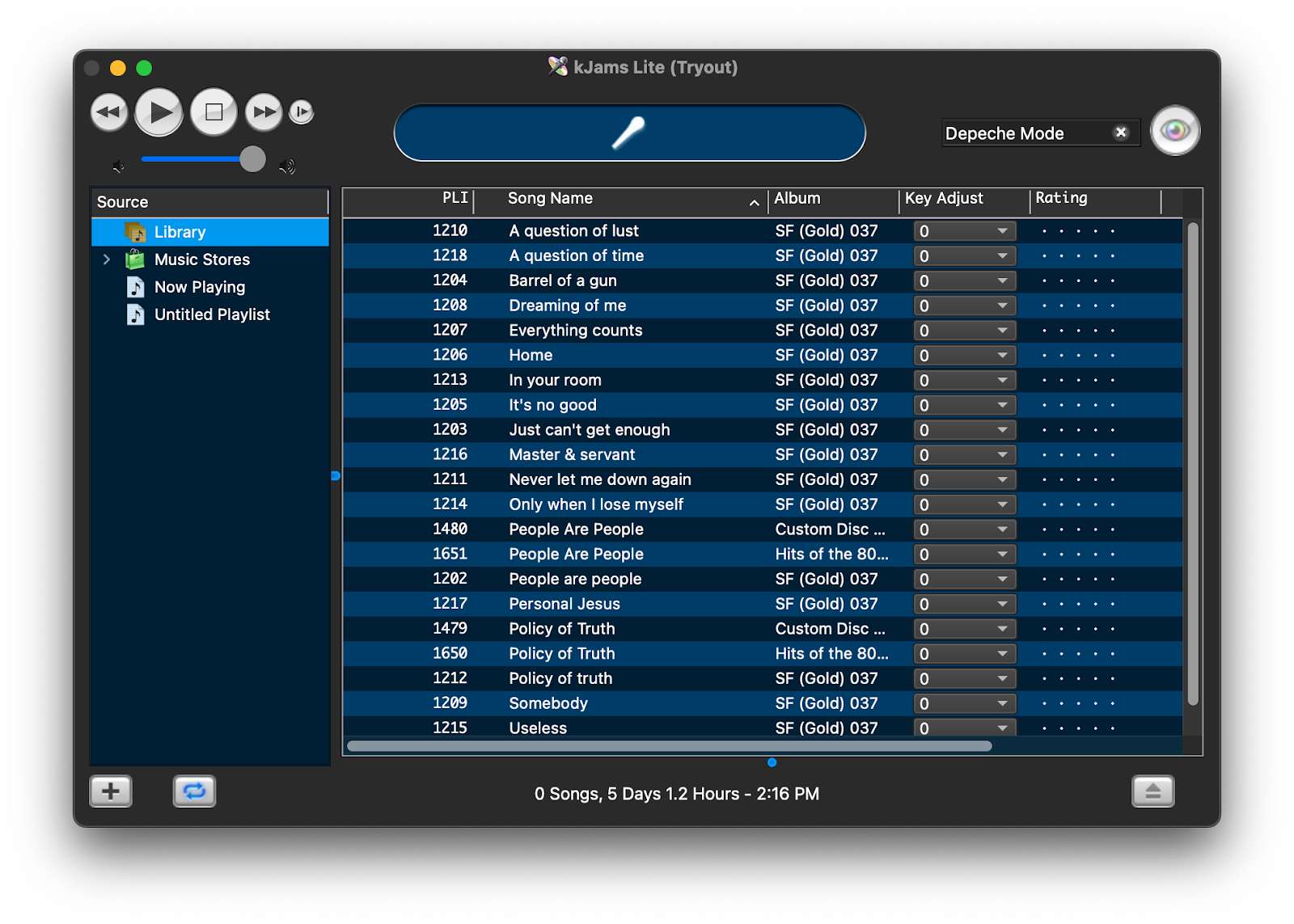Open Key Adjust dropdown for Somebody

point(965,703)
